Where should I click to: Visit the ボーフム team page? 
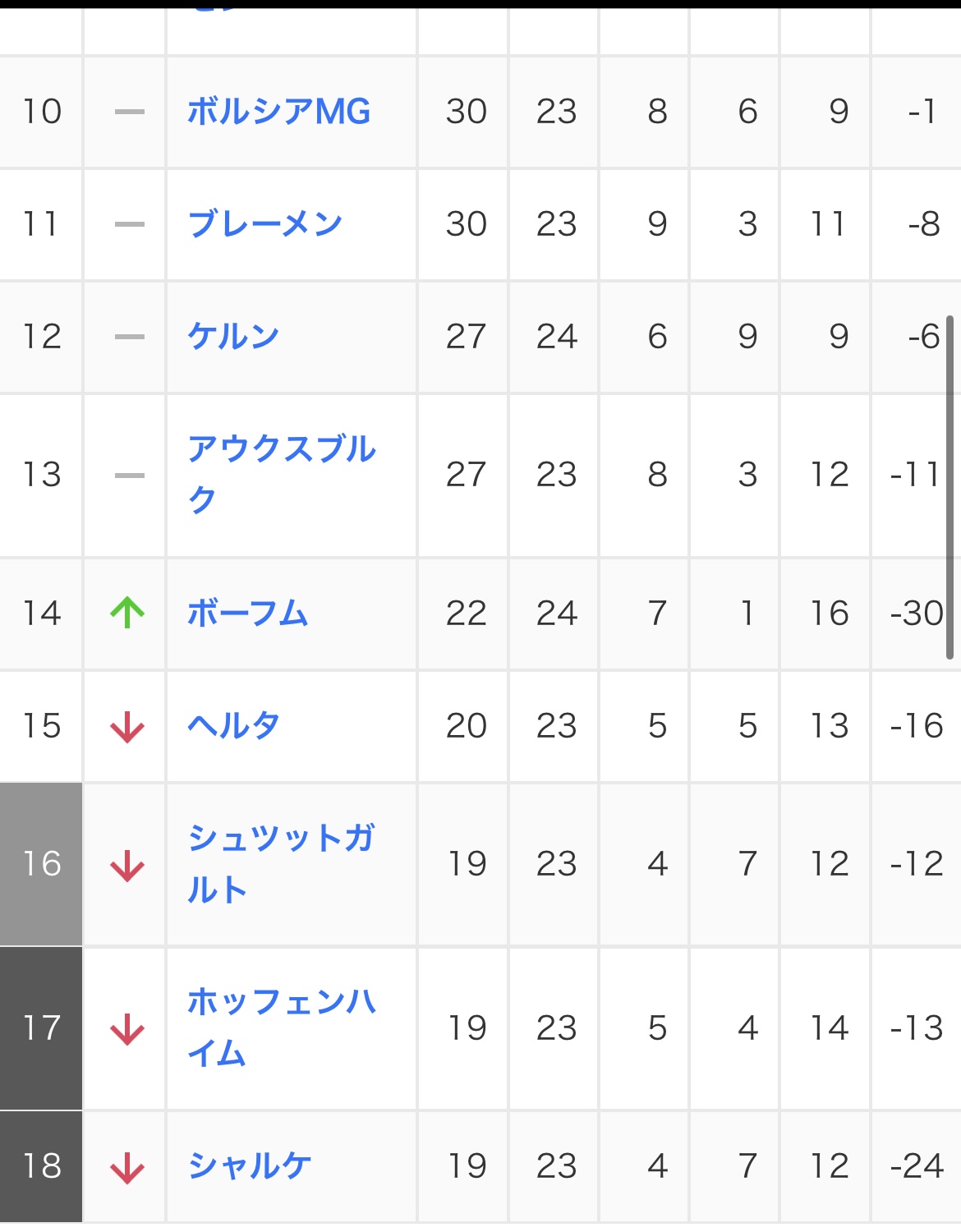248,614
